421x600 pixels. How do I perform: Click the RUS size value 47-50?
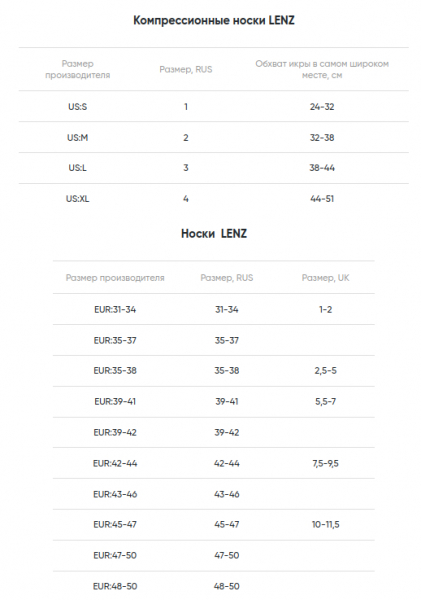point(227,555)
